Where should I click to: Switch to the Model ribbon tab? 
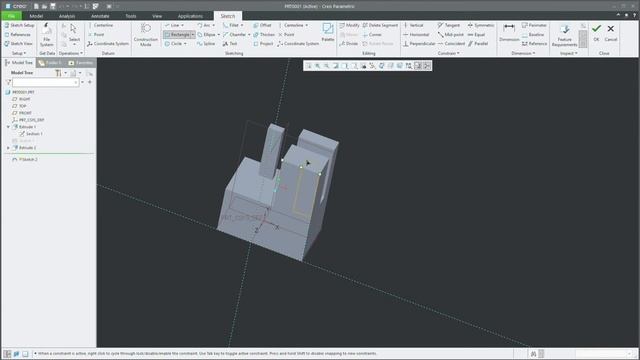coord(36,16)
